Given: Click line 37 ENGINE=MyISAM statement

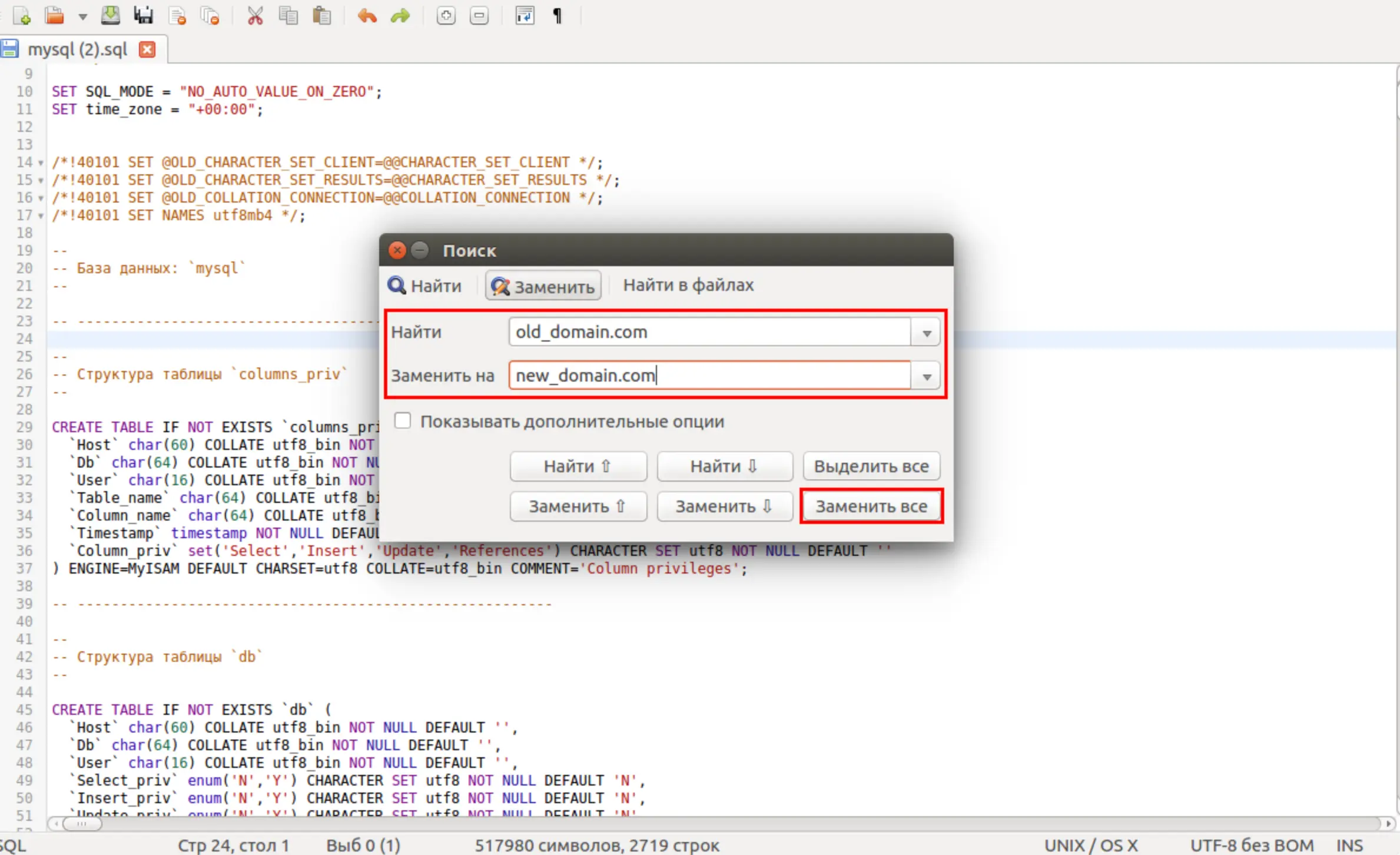Looking at the screenshot, I should tap(400, 569).
